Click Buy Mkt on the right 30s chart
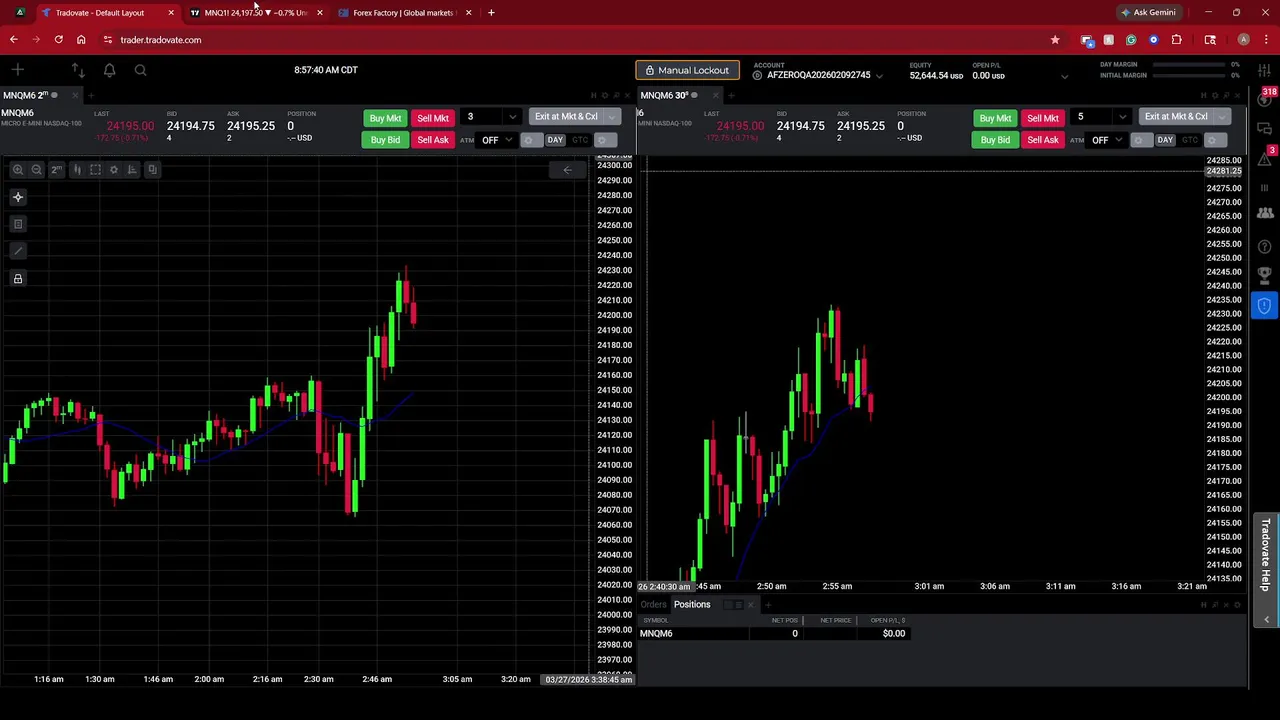This screenshot has height=720, width=1280. tap(995, 118)
